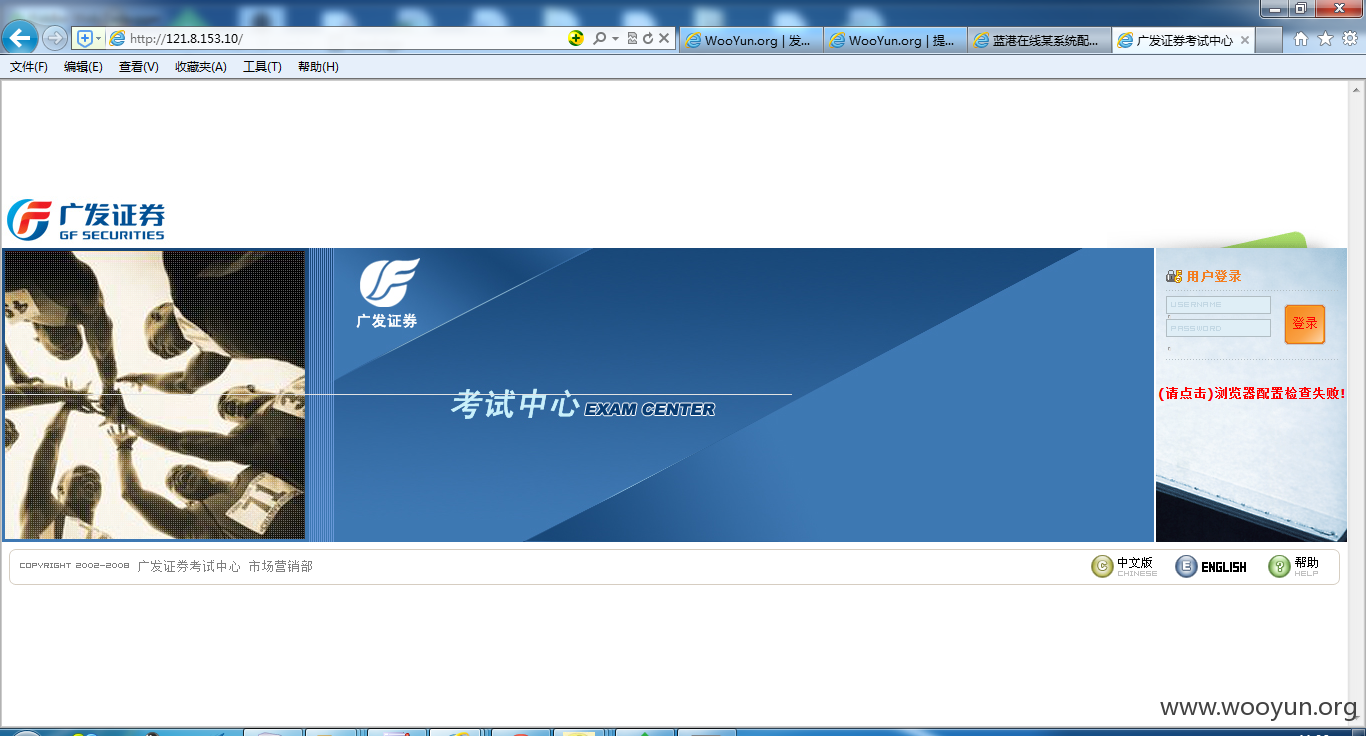1366x736 pixels.
Task: Open the 收藏夹(A) menu
Action: coord(201,67)
